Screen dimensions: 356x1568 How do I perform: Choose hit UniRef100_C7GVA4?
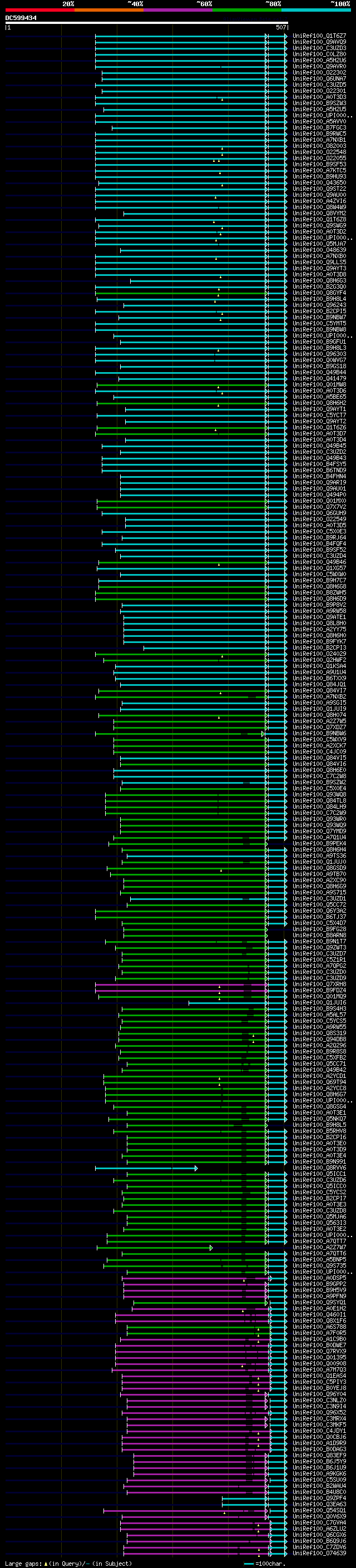tap(319, 1523)
